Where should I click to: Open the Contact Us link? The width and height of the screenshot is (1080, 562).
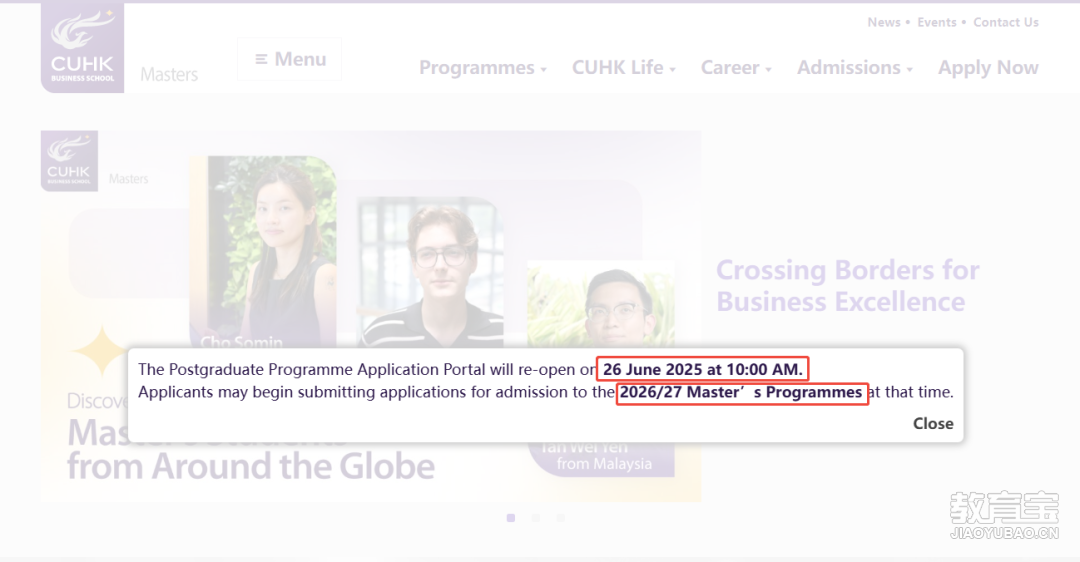[1006, 22]
